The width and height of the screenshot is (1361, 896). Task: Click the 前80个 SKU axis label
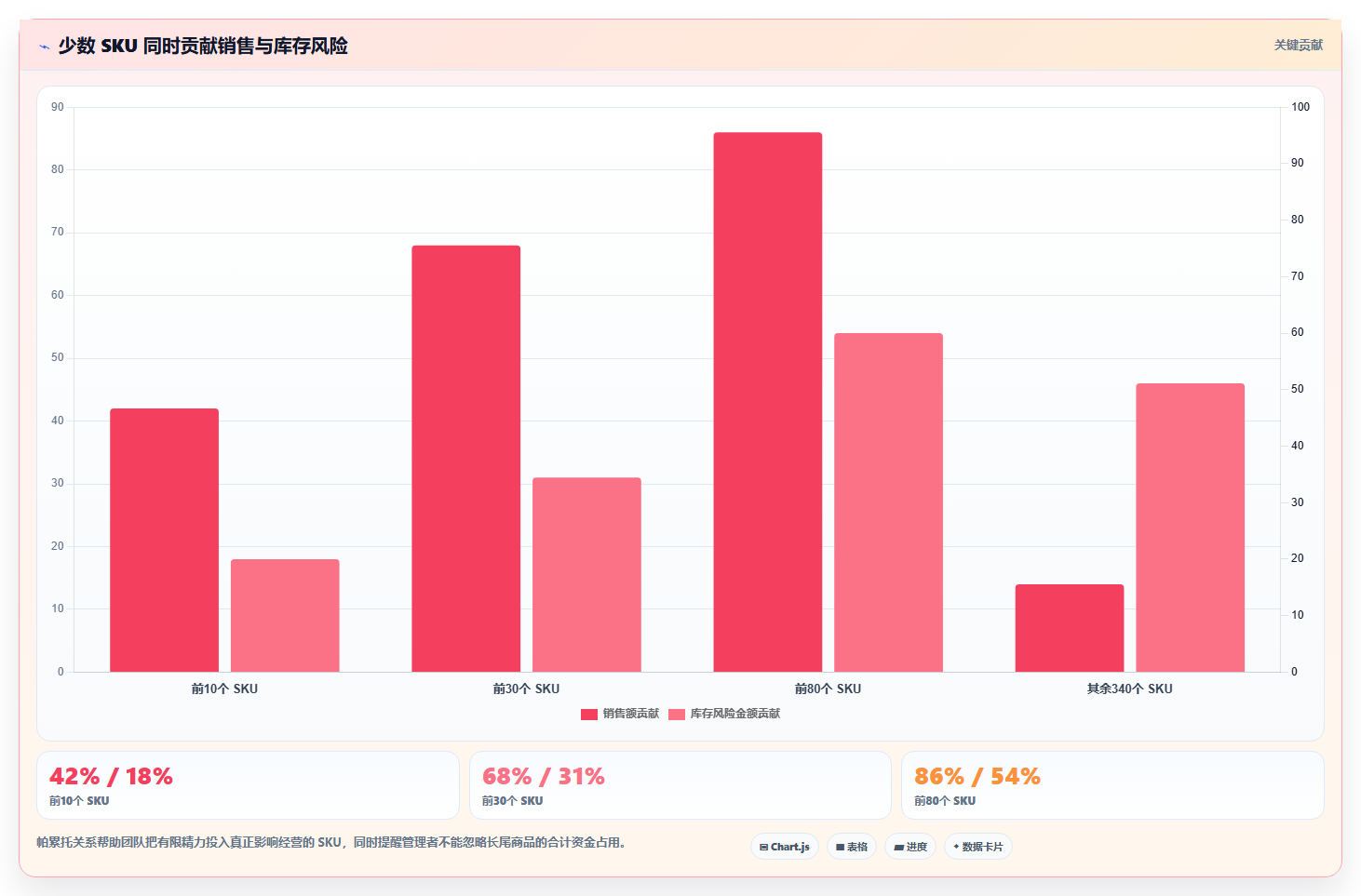pos(828,689)
